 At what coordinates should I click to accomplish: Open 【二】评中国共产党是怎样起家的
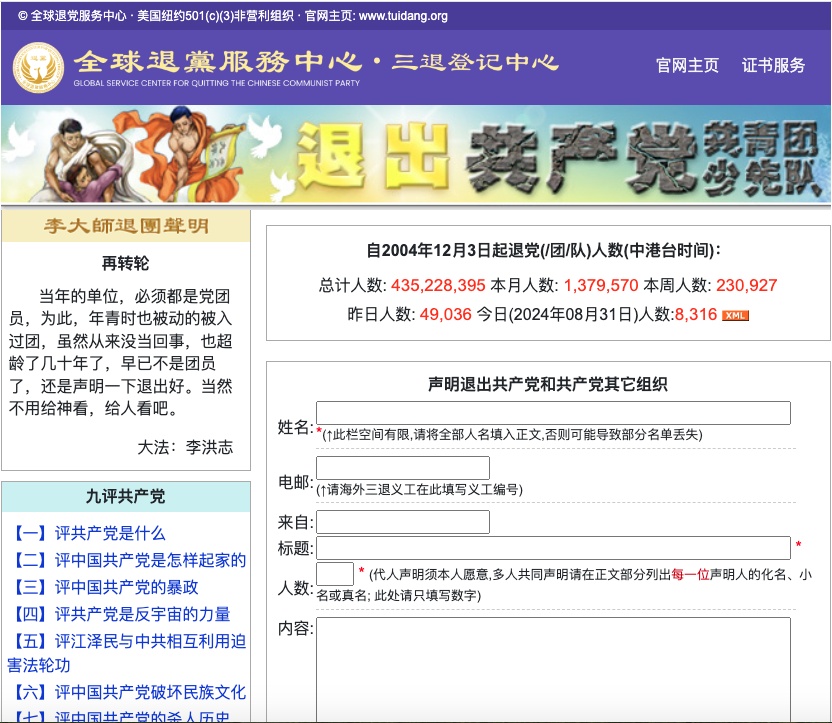point(127,560)
